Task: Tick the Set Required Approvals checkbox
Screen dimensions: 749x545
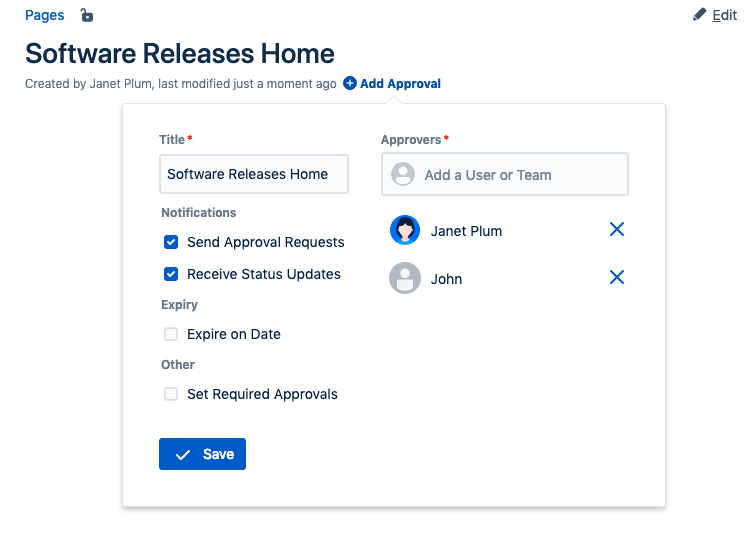Action: point(171,394)
